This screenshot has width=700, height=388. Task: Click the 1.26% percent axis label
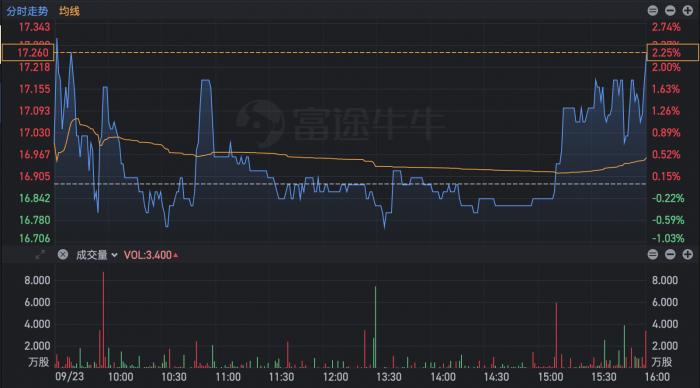pos(666,111)
